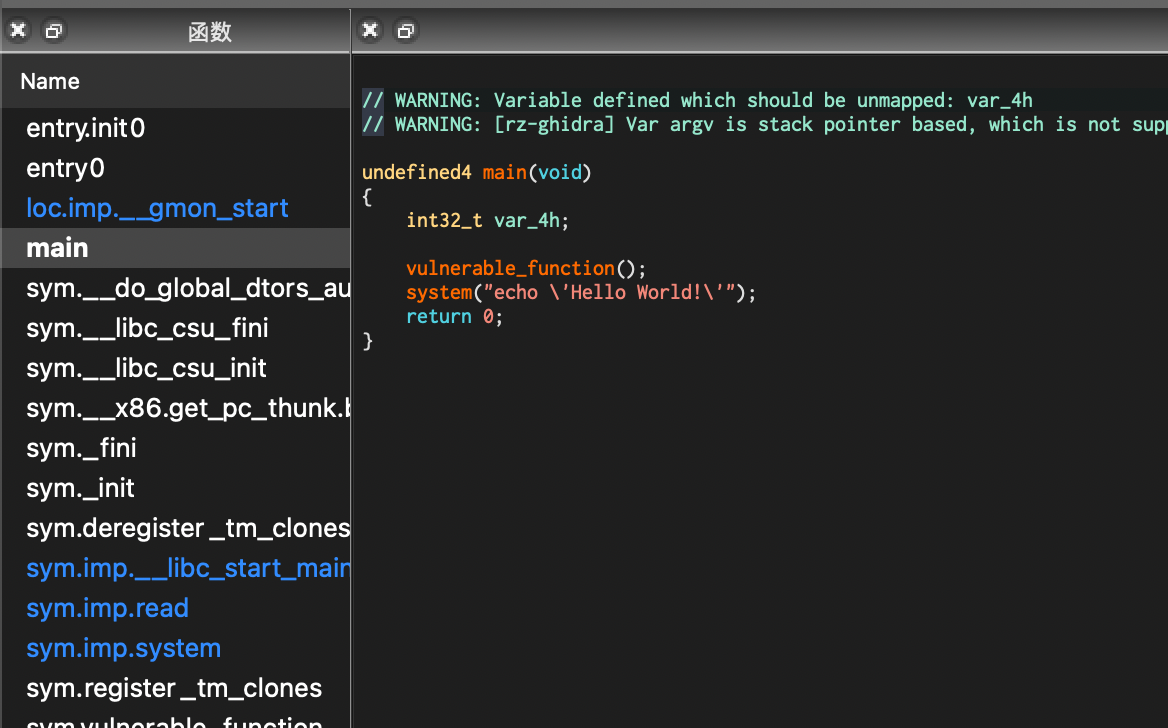This screenshot has height=728, width=1168.
Task: Select sym.__do_global_dtors_aux function entry
Action: click(187, 288)
